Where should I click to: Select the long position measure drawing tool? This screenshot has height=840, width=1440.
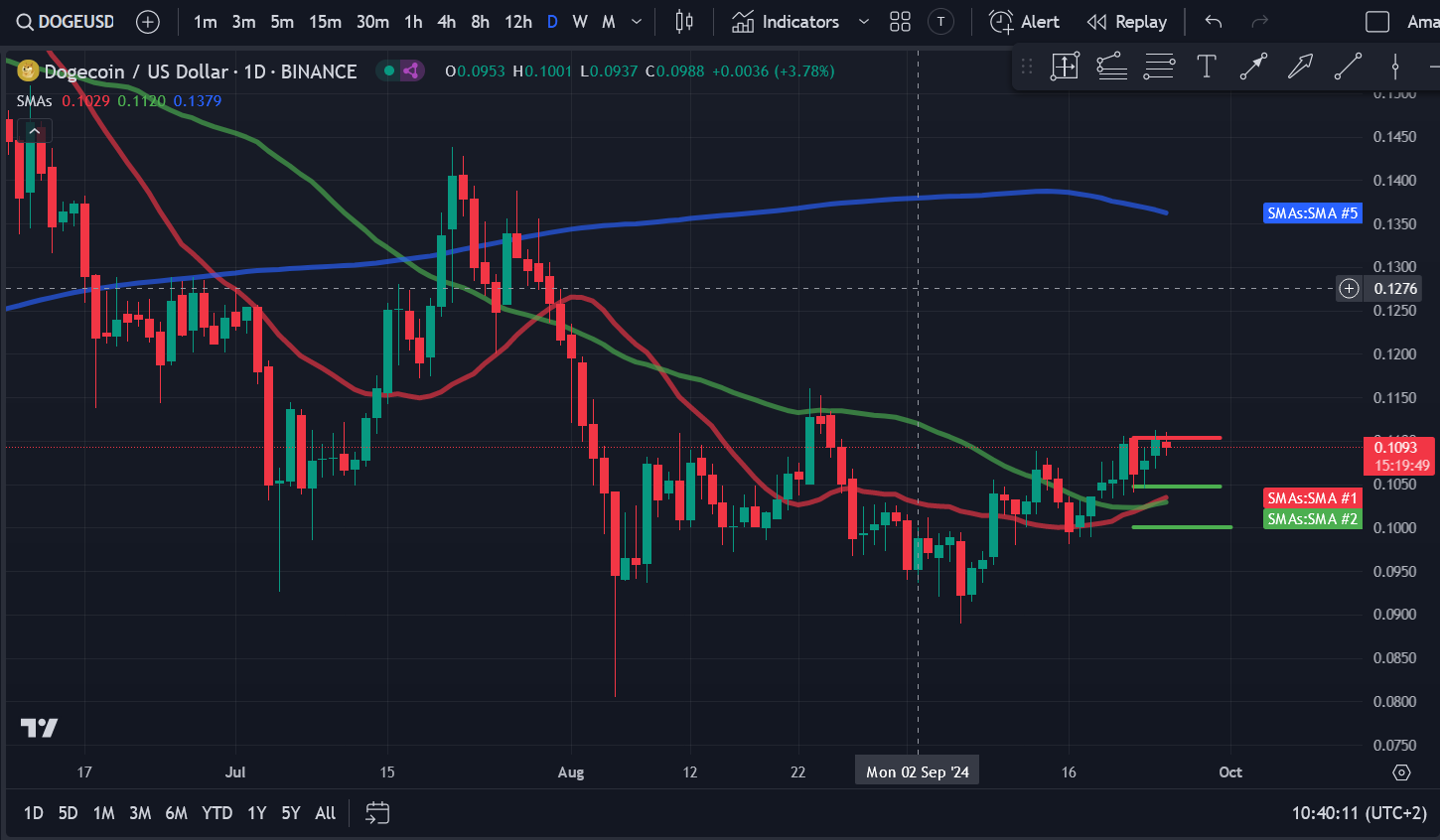[1065, 67]
